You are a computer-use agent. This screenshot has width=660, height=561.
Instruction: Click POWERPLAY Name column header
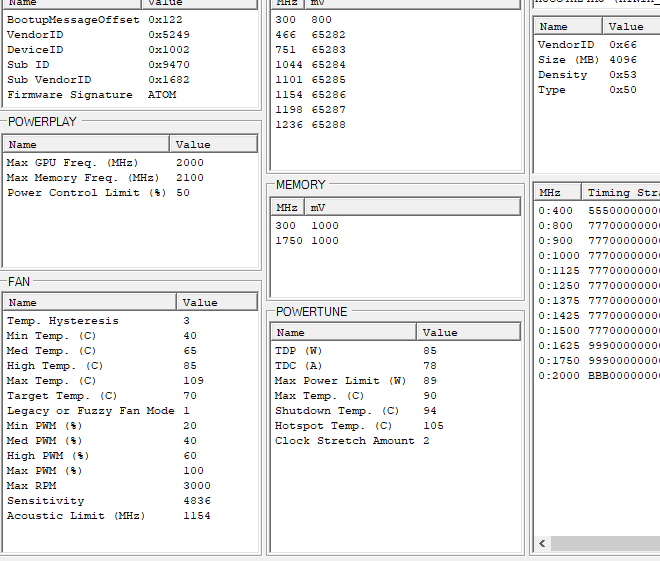tap(86, 144)
